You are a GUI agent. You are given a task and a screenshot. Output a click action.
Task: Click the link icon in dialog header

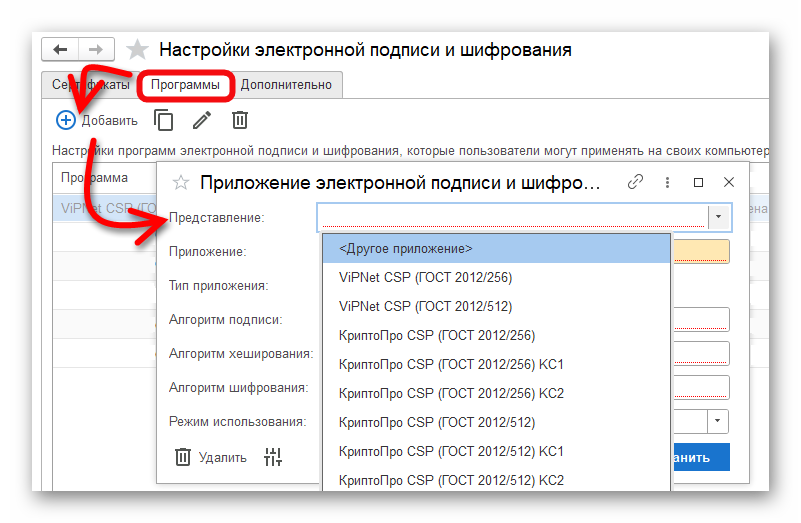click(635, 182)
